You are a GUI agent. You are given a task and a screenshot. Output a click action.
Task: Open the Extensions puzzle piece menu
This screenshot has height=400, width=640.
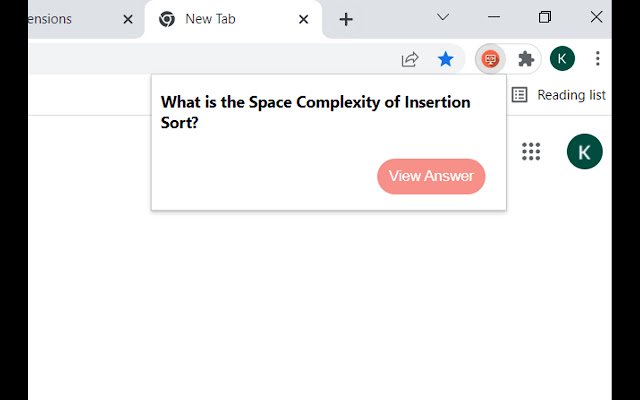pos(526,59)
